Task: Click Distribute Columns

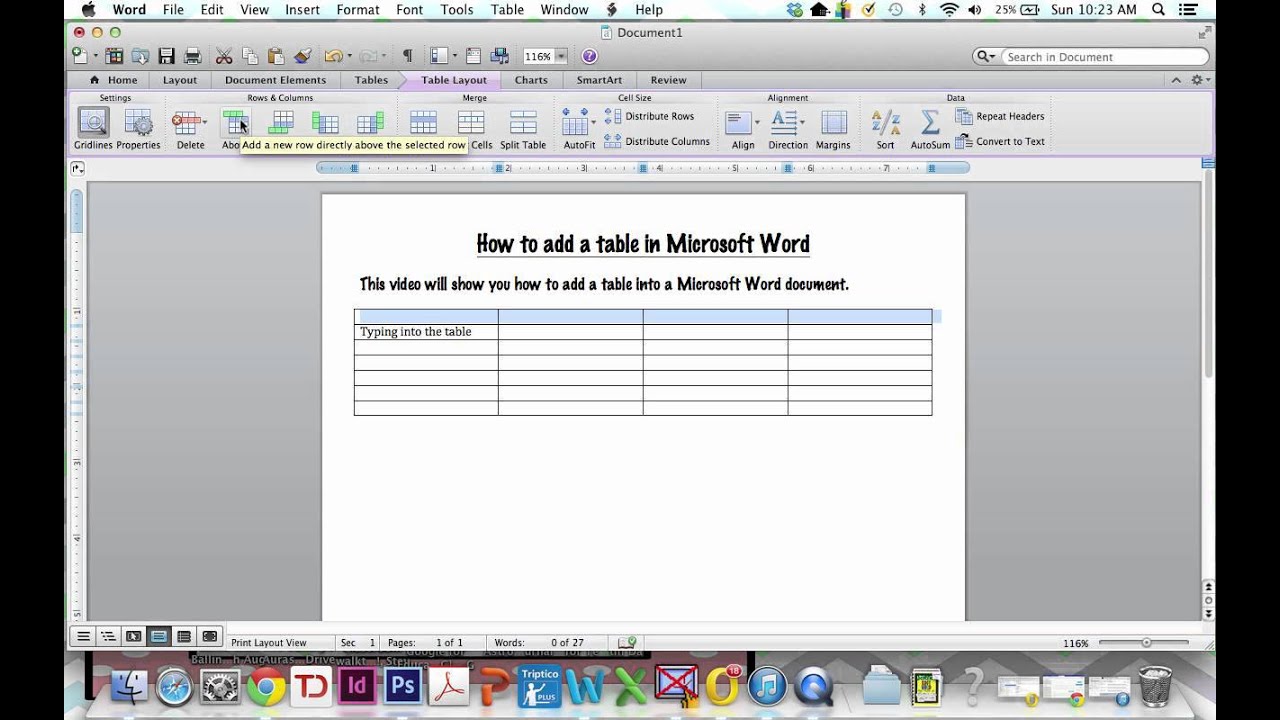Action: tap(658, 141)
